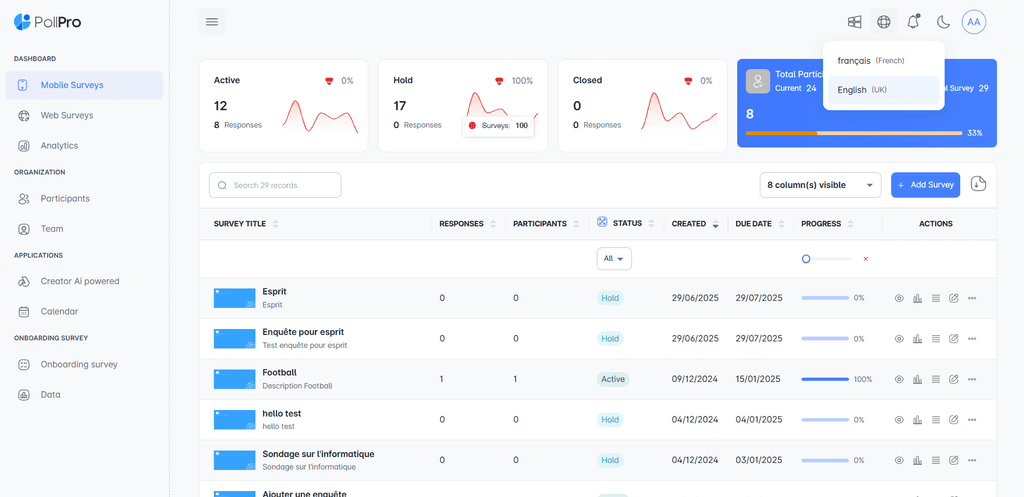Expand the 8 column(s) visible dropdown

click(x=820, y=185)
